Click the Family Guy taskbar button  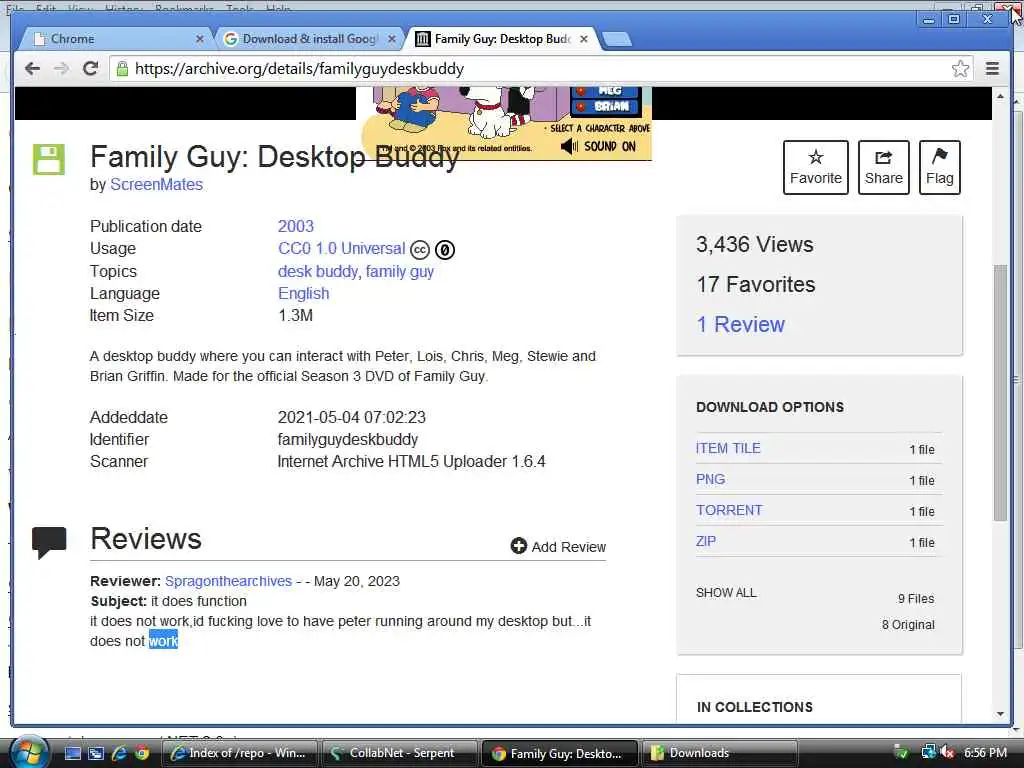click(560, 753)
